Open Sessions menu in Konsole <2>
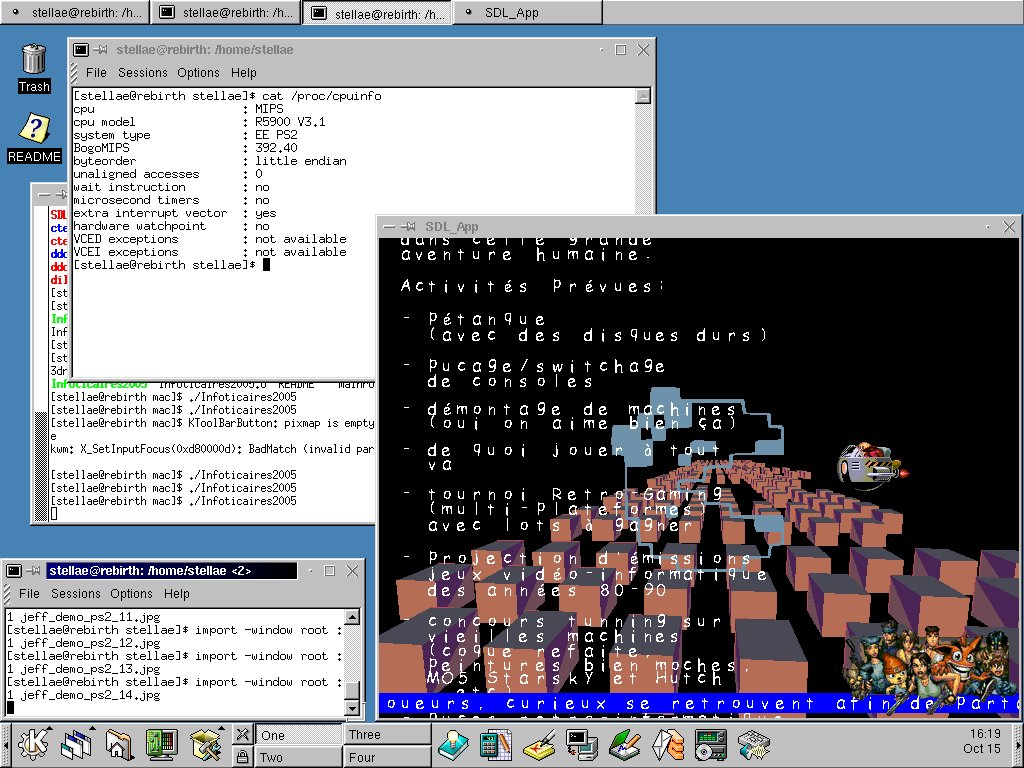Image resolution: width=1024 pixels, height=768 pixels. pyautogui.click(x=76, y=594)
